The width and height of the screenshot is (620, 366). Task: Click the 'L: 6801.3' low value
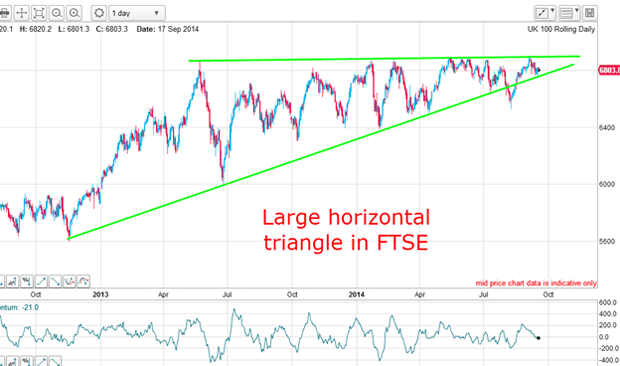[x=74, y=29]
